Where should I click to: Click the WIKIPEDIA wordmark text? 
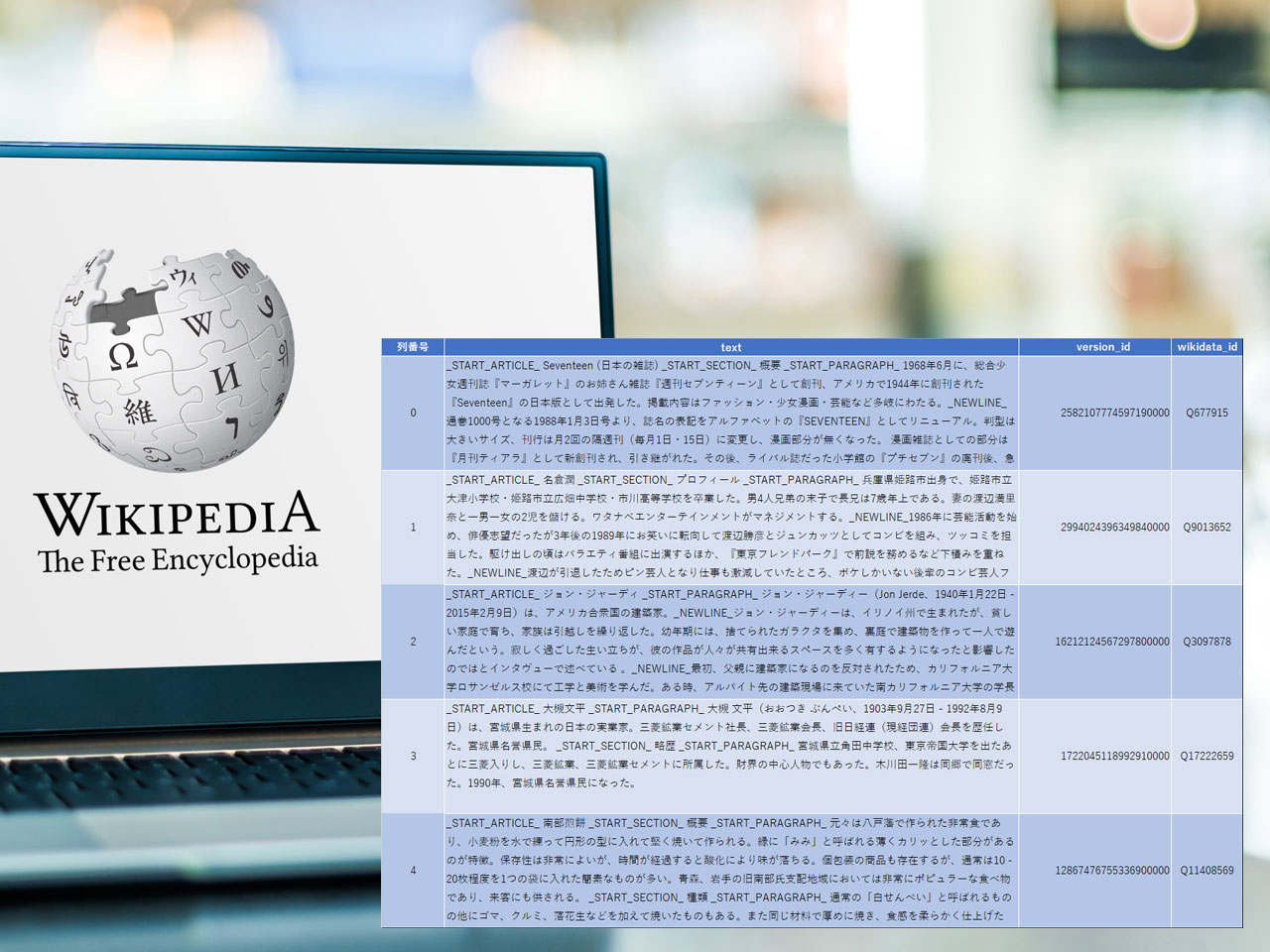177,515
